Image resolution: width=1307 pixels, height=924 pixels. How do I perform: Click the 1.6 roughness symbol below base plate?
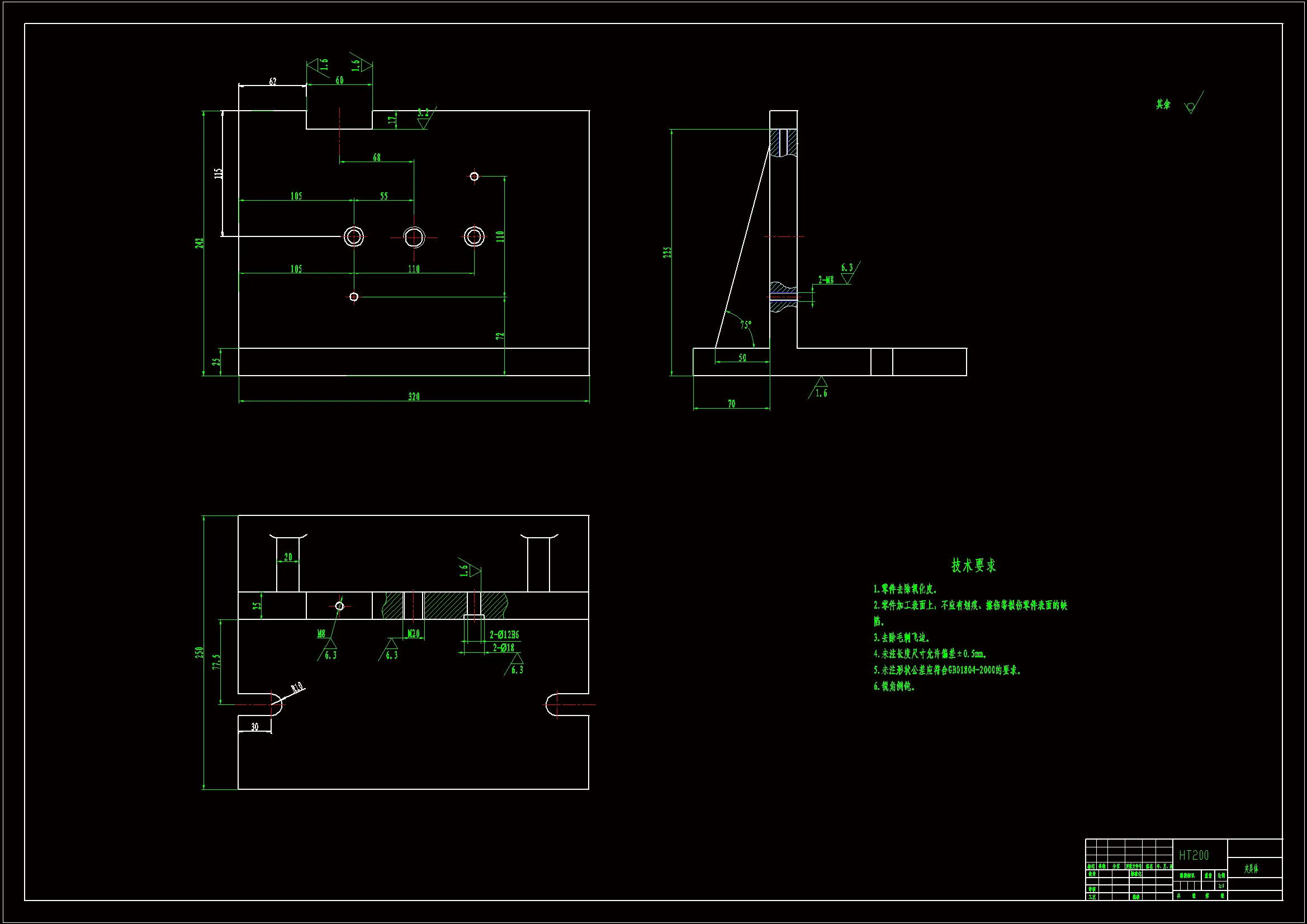pyautogui.click(x=820, y=388)
